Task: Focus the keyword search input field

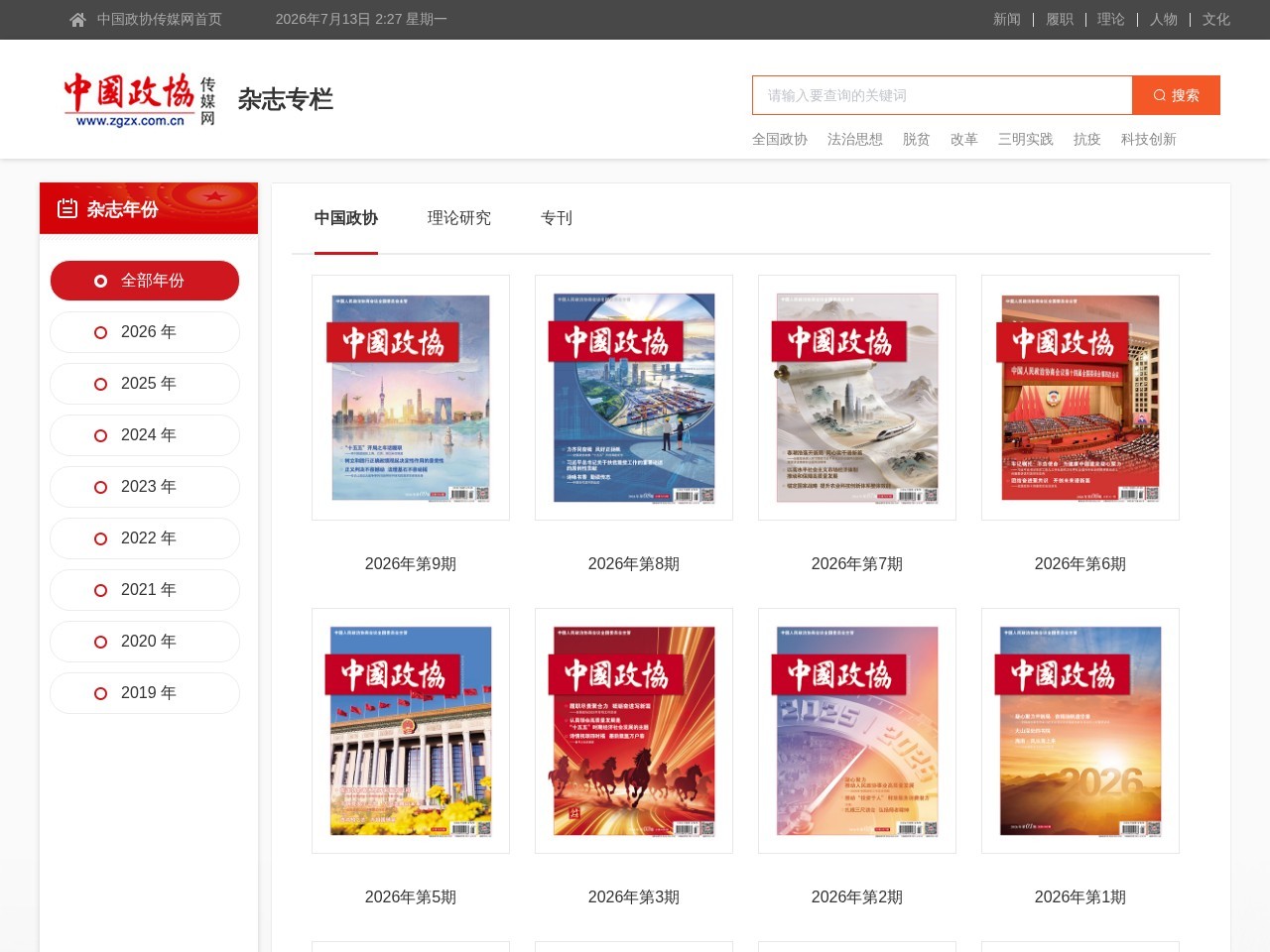Action: (x=942, y=95)
